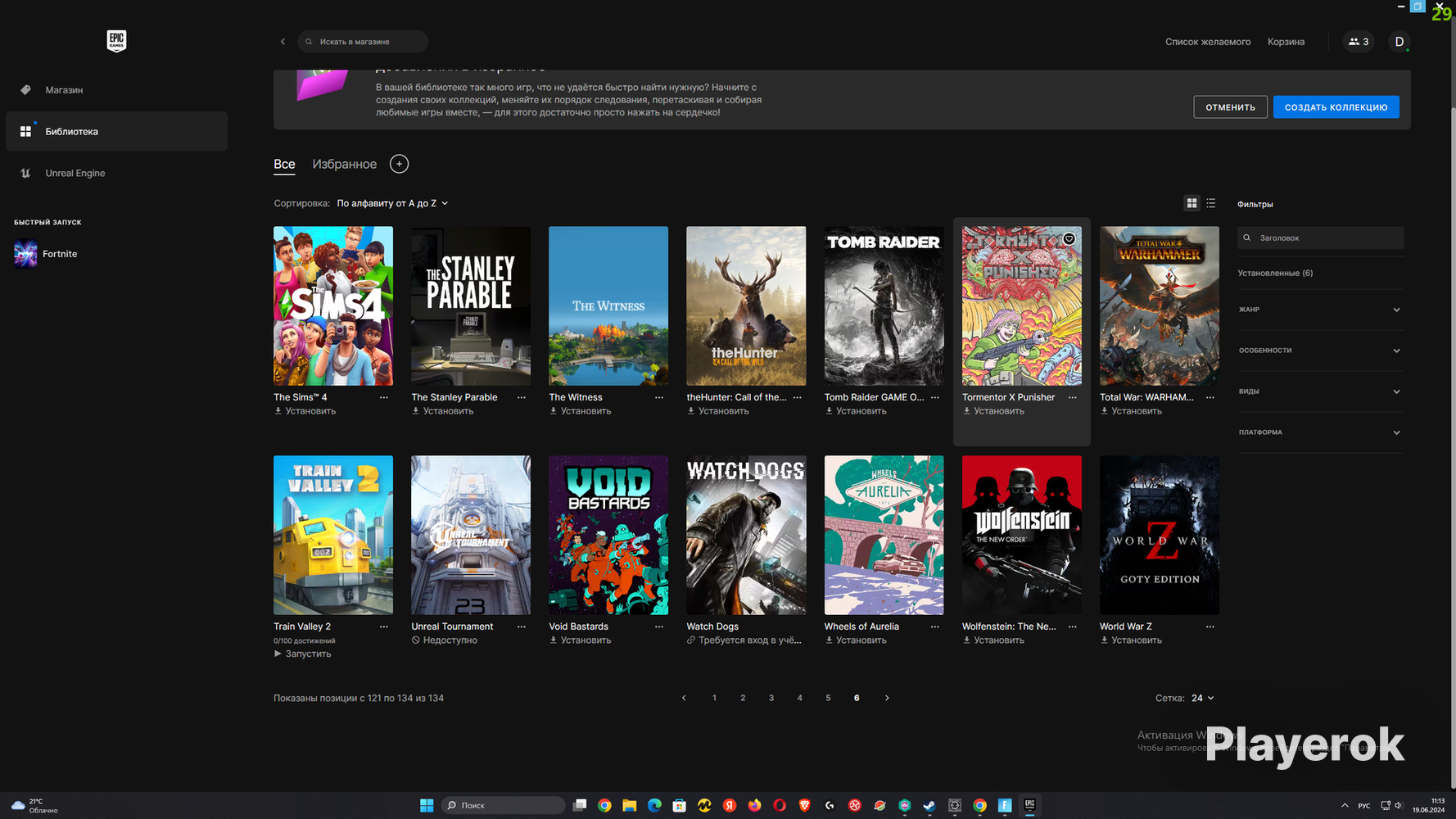Install World War Z via Установить
Image resolution: width=1456 pixels, height=819 pixels.
tap(1131, 640)
